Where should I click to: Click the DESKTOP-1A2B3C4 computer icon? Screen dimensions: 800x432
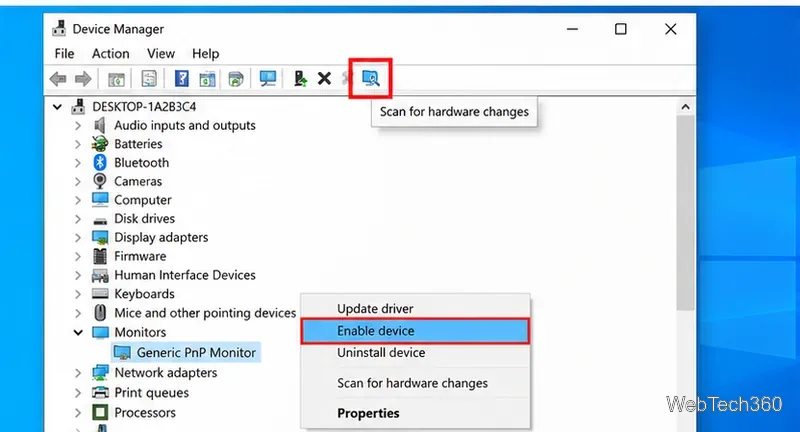(x=78, y=107)
